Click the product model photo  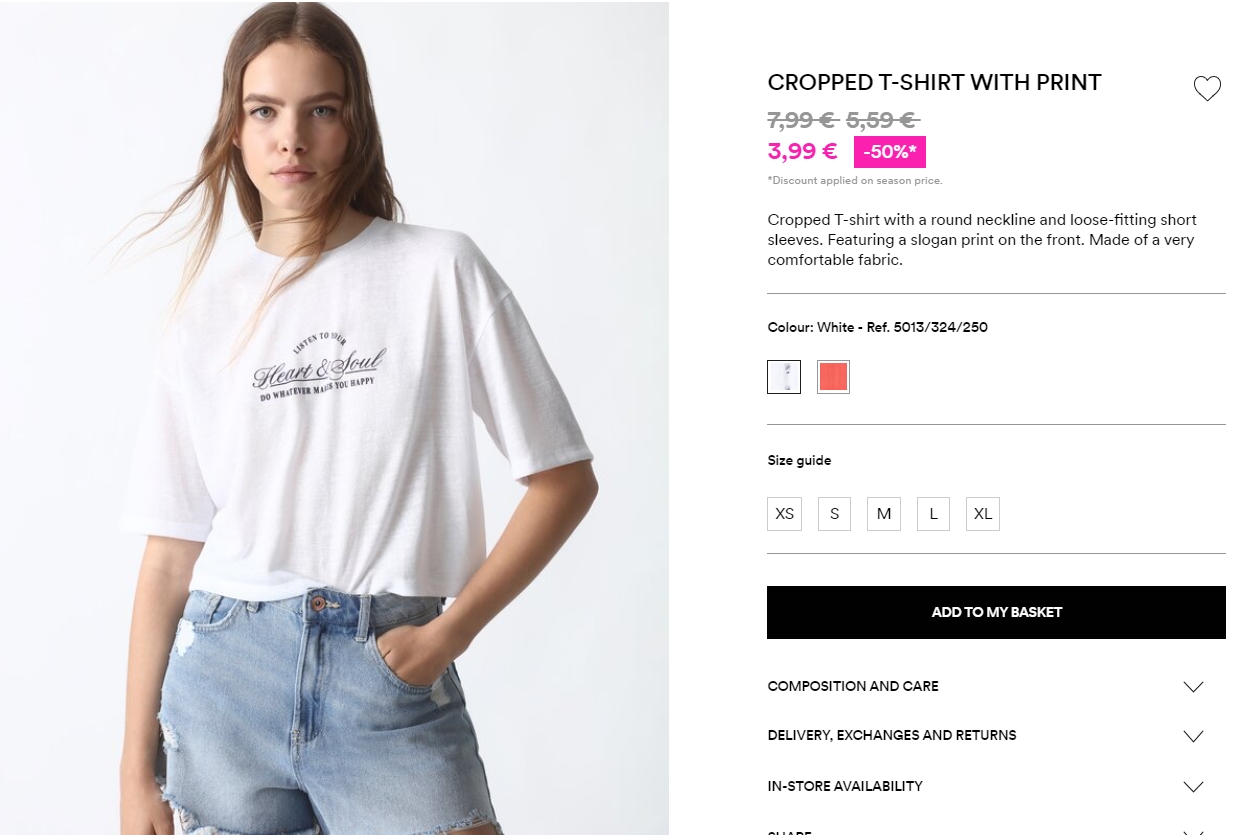pos(334,418)
